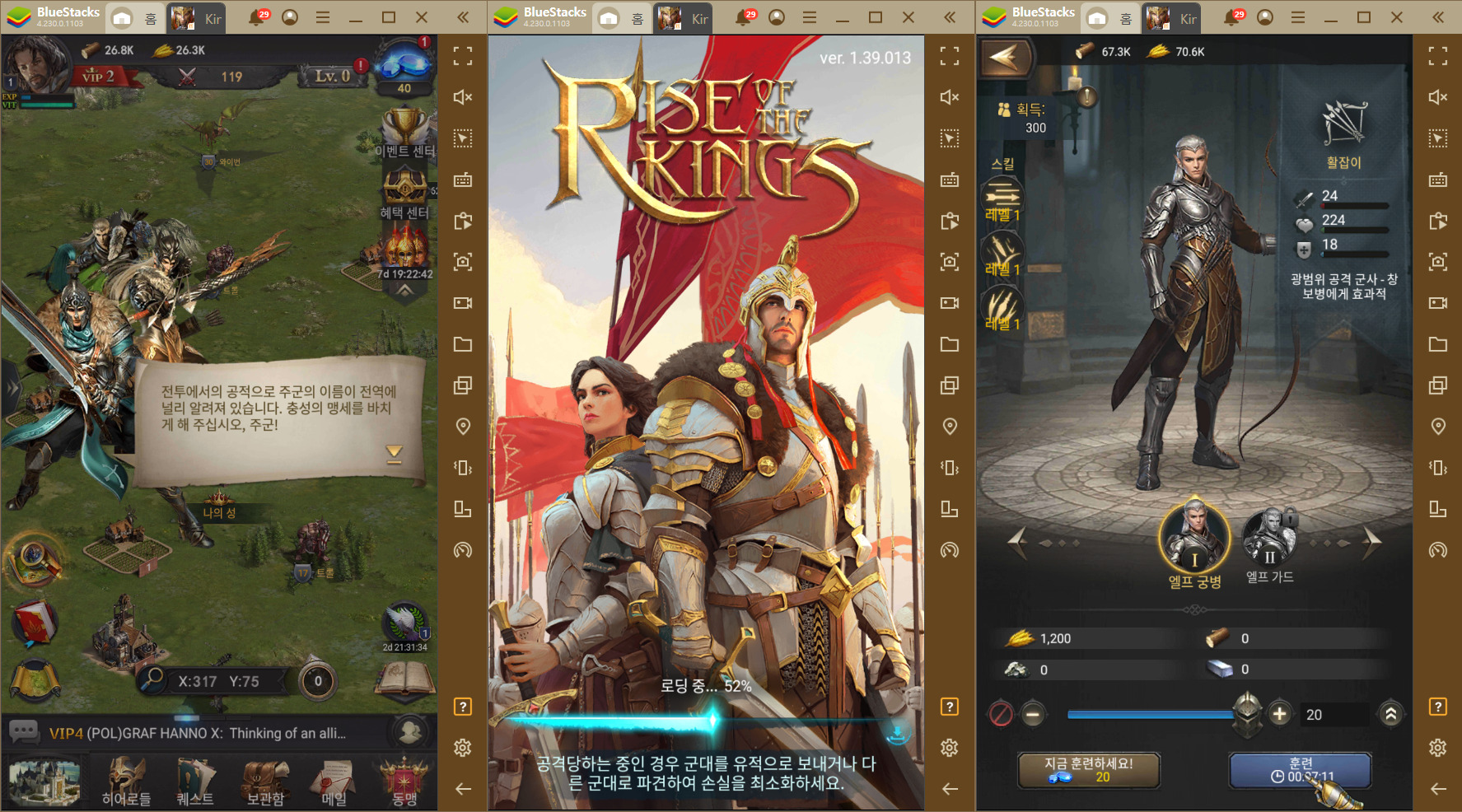The width and height of the screenshot is (1462, 812).
Task: Take screenshot from middle BlueStacks sidebar
Action: (950, 262)
